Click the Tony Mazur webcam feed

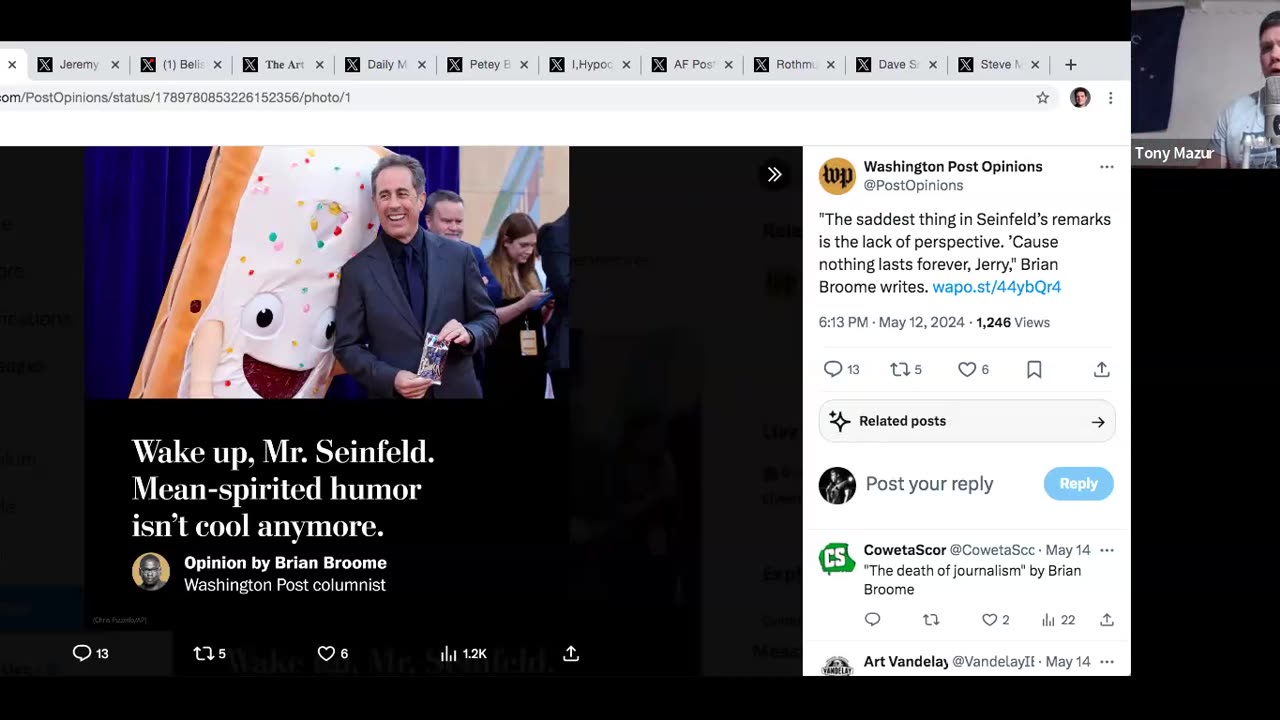(1205, 84)
